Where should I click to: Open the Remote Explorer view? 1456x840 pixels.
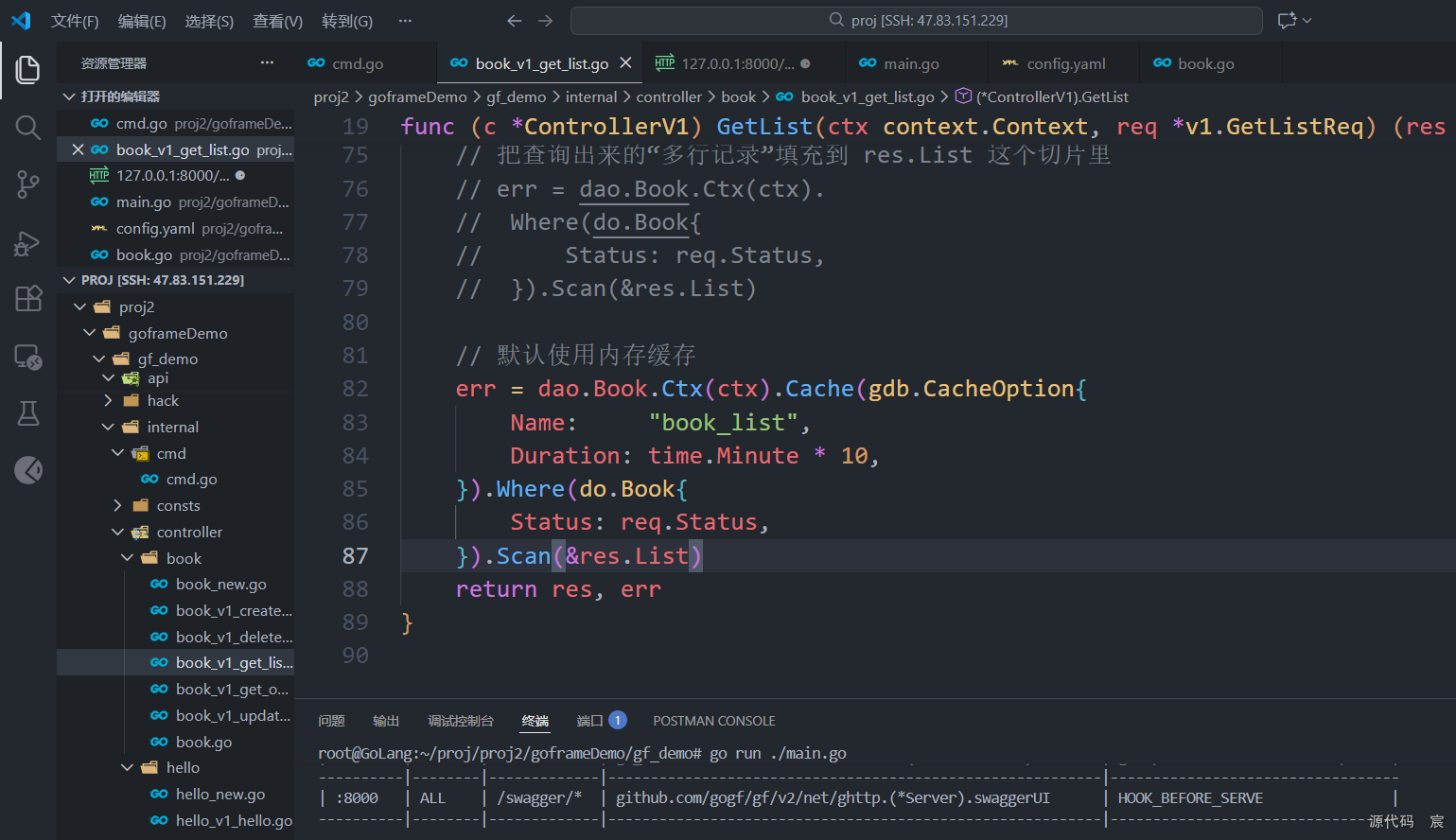click(x=28, y=357)
